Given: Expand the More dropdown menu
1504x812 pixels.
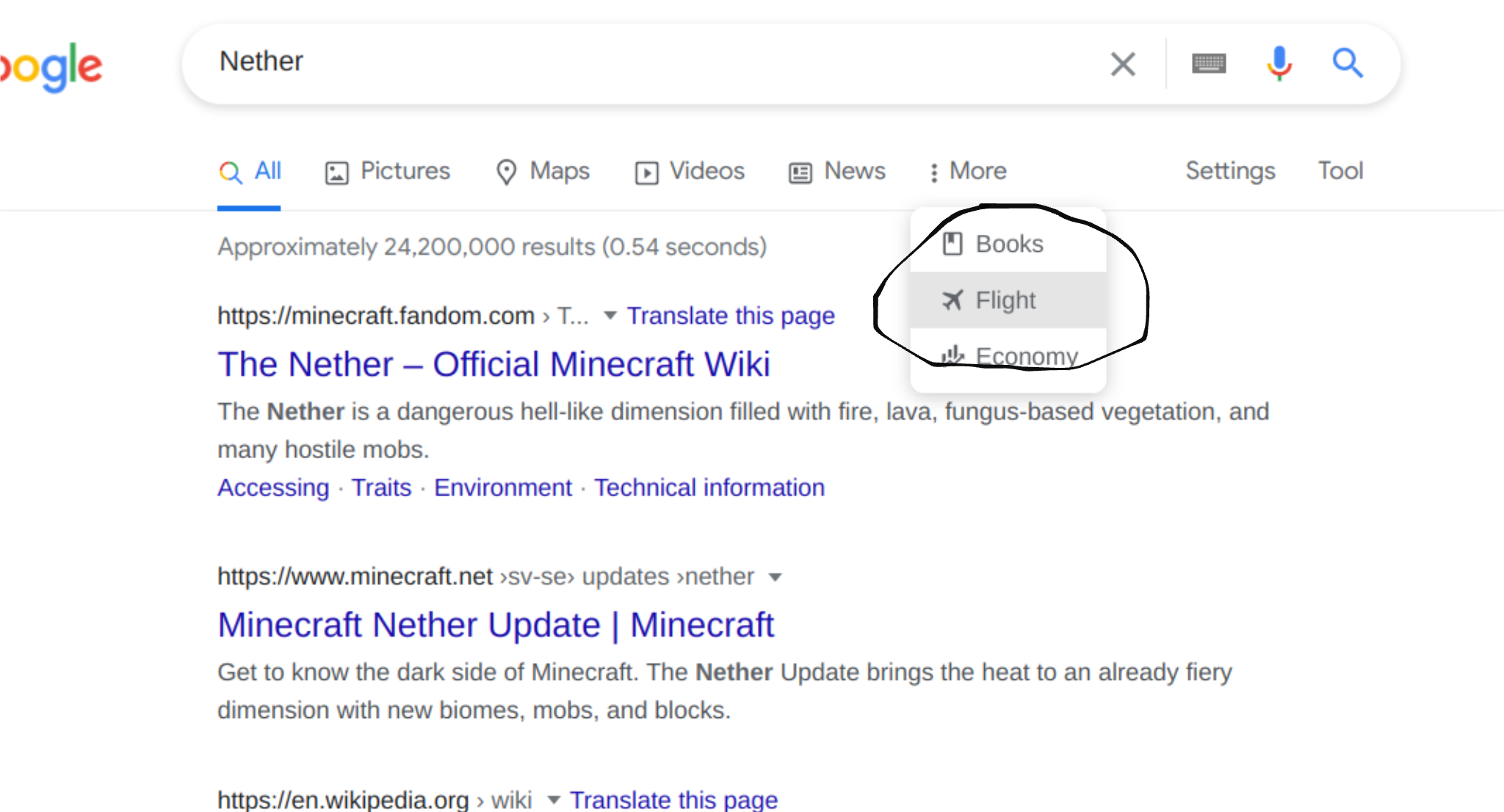Looking at the screenshot, I should pos(965,170).
